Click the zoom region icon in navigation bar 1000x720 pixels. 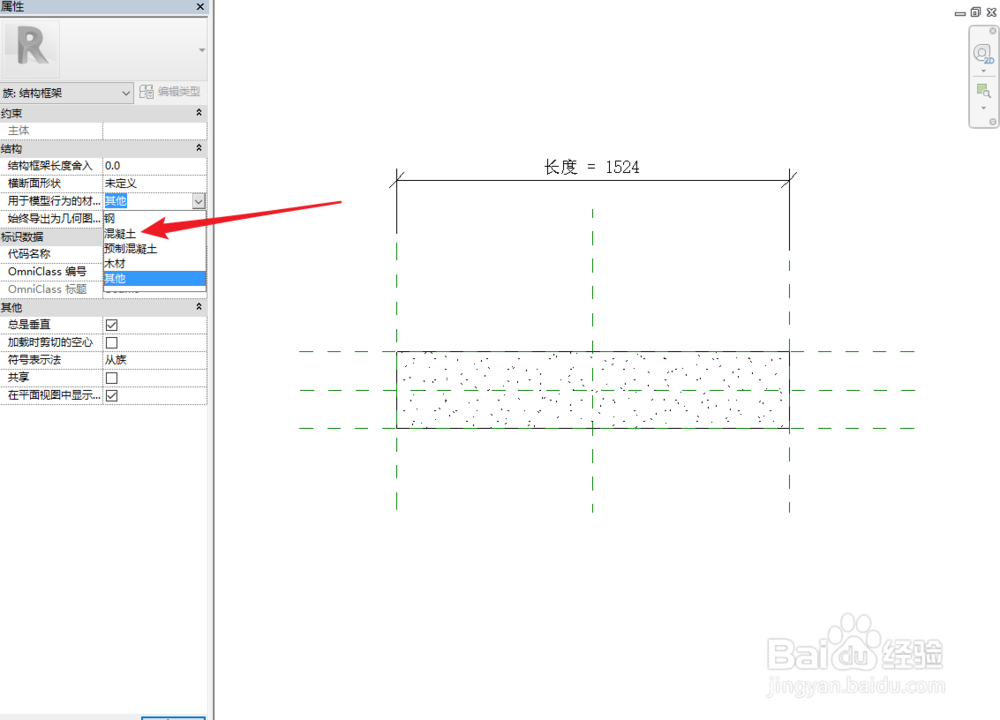coord(983,92)
